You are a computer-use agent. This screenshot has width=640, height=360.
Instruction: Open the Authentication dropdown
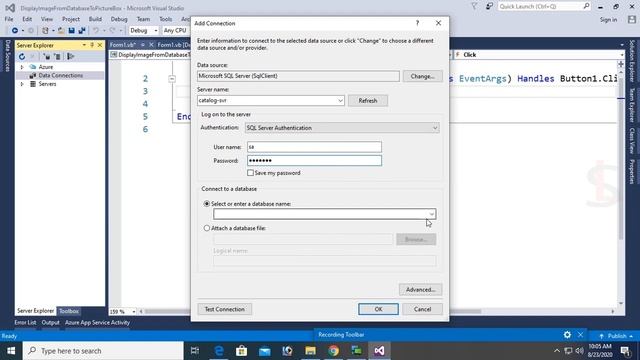(435, 128)
